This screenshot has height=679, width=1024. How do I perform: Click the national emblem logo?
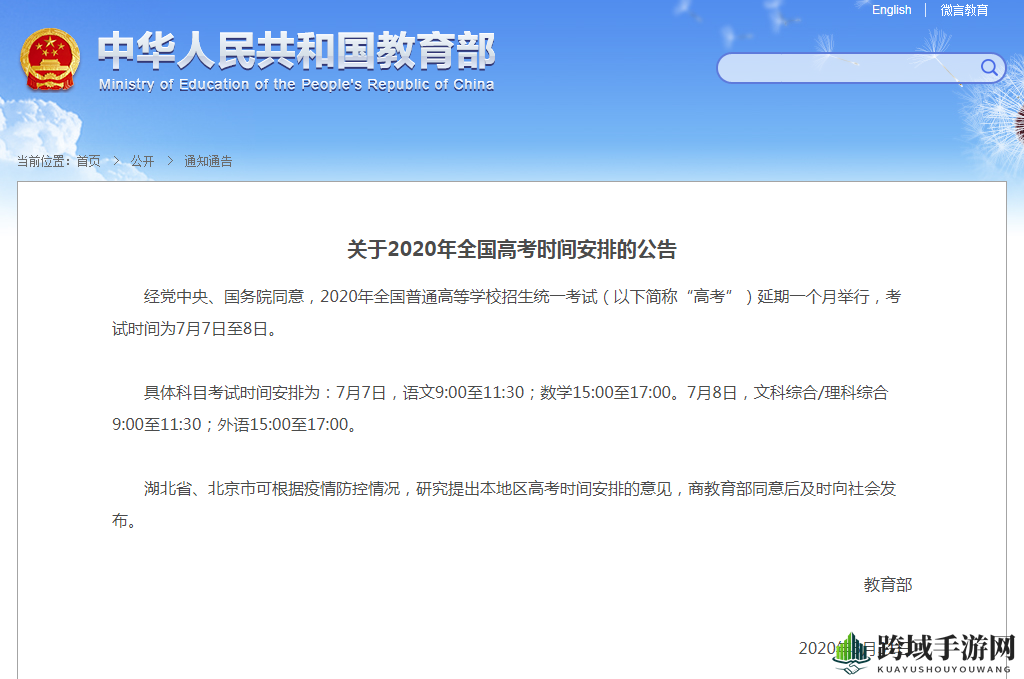click(x=50, y=59)
